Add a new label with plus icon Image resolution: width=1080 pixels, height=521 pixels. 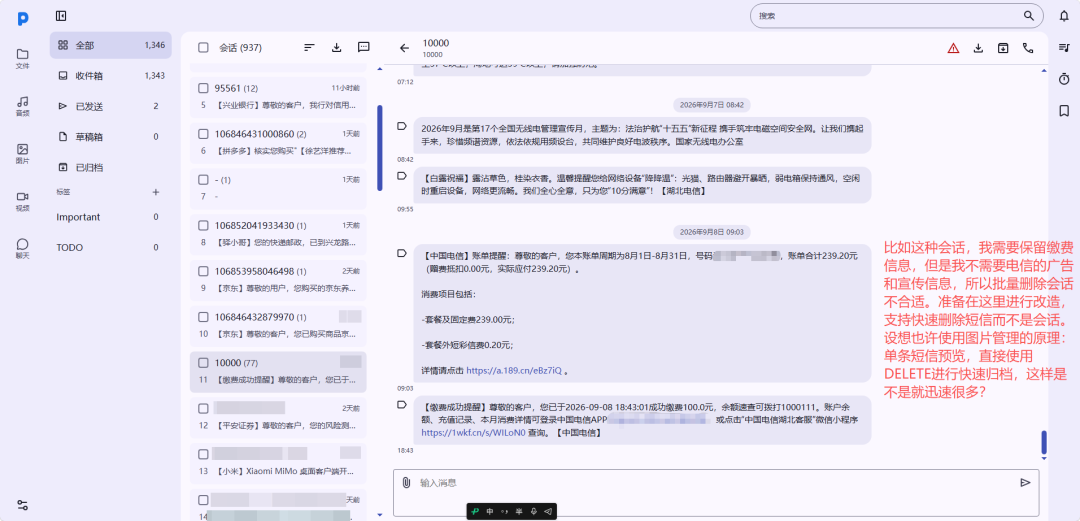pyautogui.click(x=156, y=192)
